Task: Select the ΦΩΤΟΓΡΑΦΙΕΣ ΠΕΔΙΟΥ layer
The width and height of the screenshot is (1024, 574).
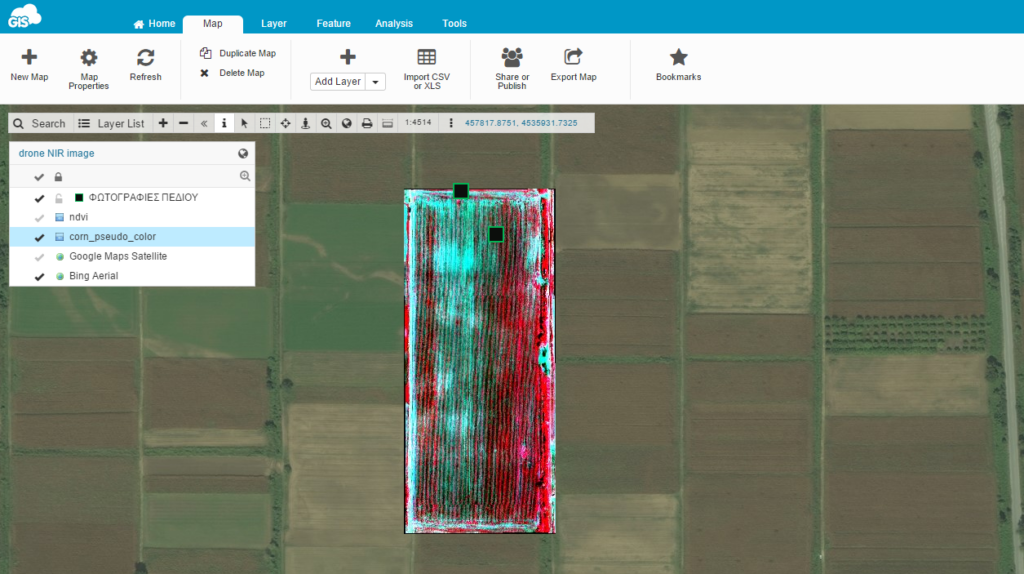Action: 143,197
